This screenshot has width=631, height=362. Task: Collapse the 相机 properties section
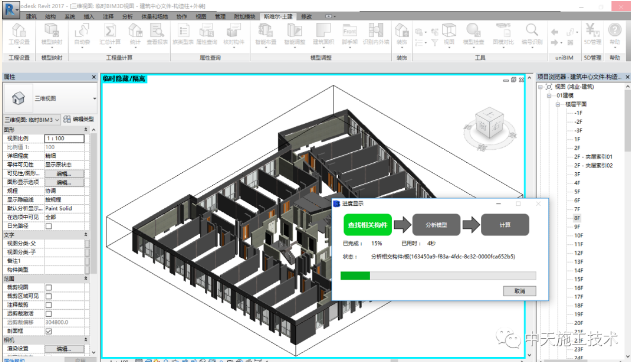[86, 340]
